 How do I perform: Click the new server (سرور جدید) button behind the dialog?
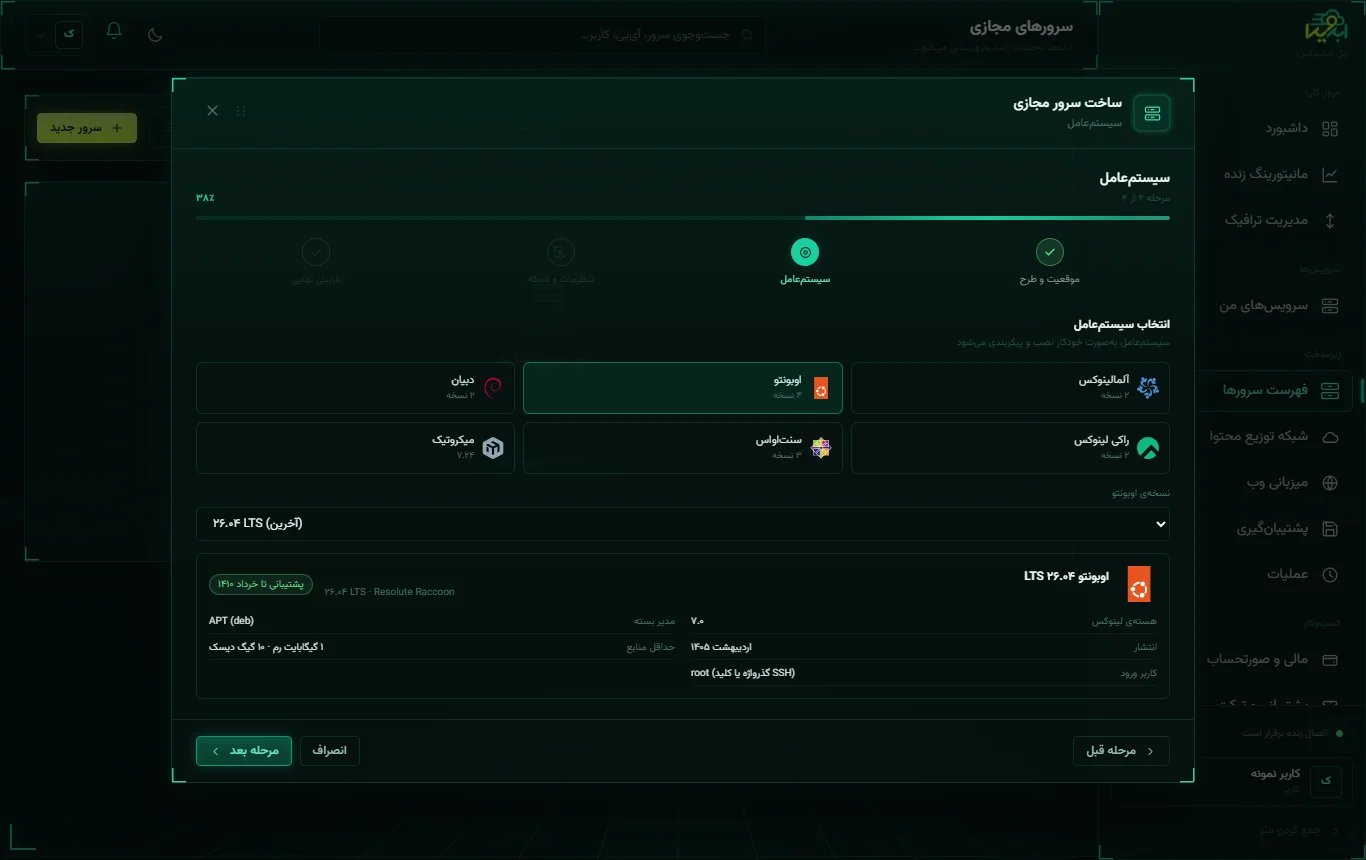pos(87,128)
